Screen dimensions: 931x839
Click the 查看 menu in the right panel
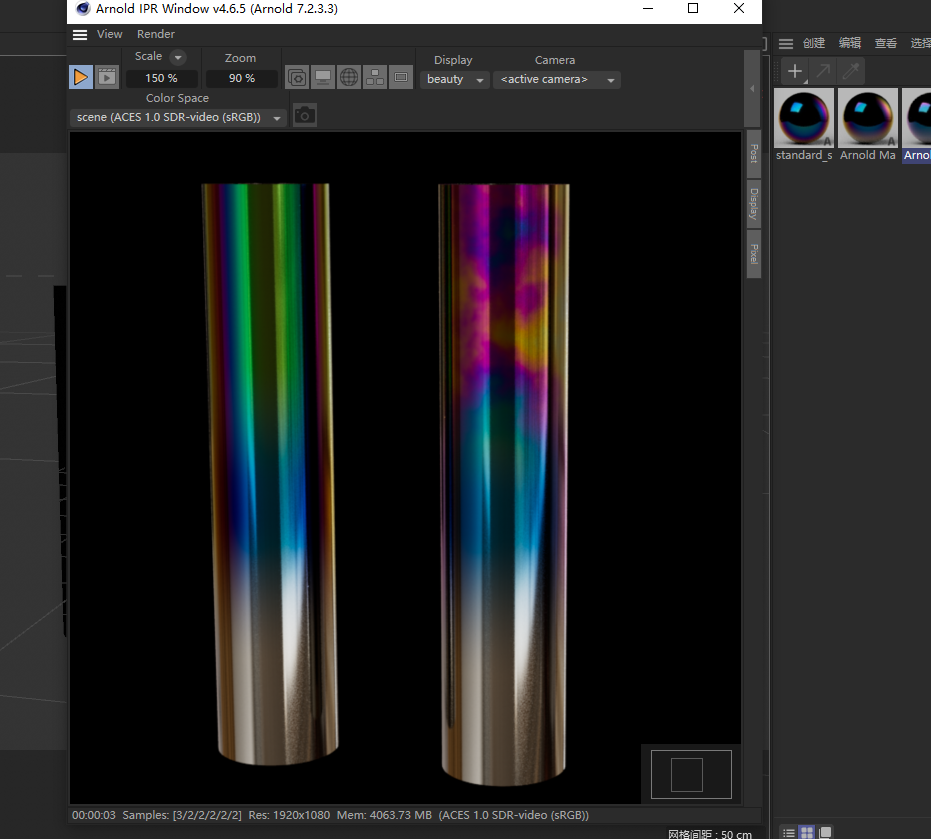coord(885,43)
